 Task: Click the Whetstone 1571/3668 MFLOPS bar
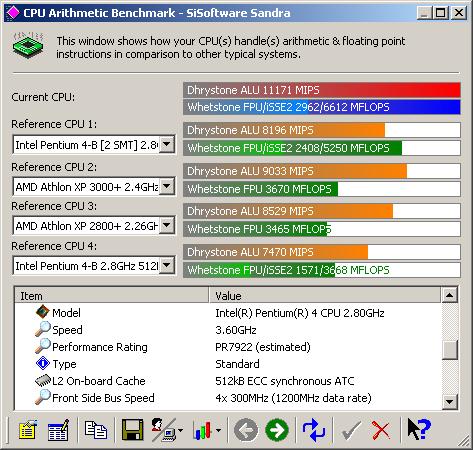[x=322, y=270]
